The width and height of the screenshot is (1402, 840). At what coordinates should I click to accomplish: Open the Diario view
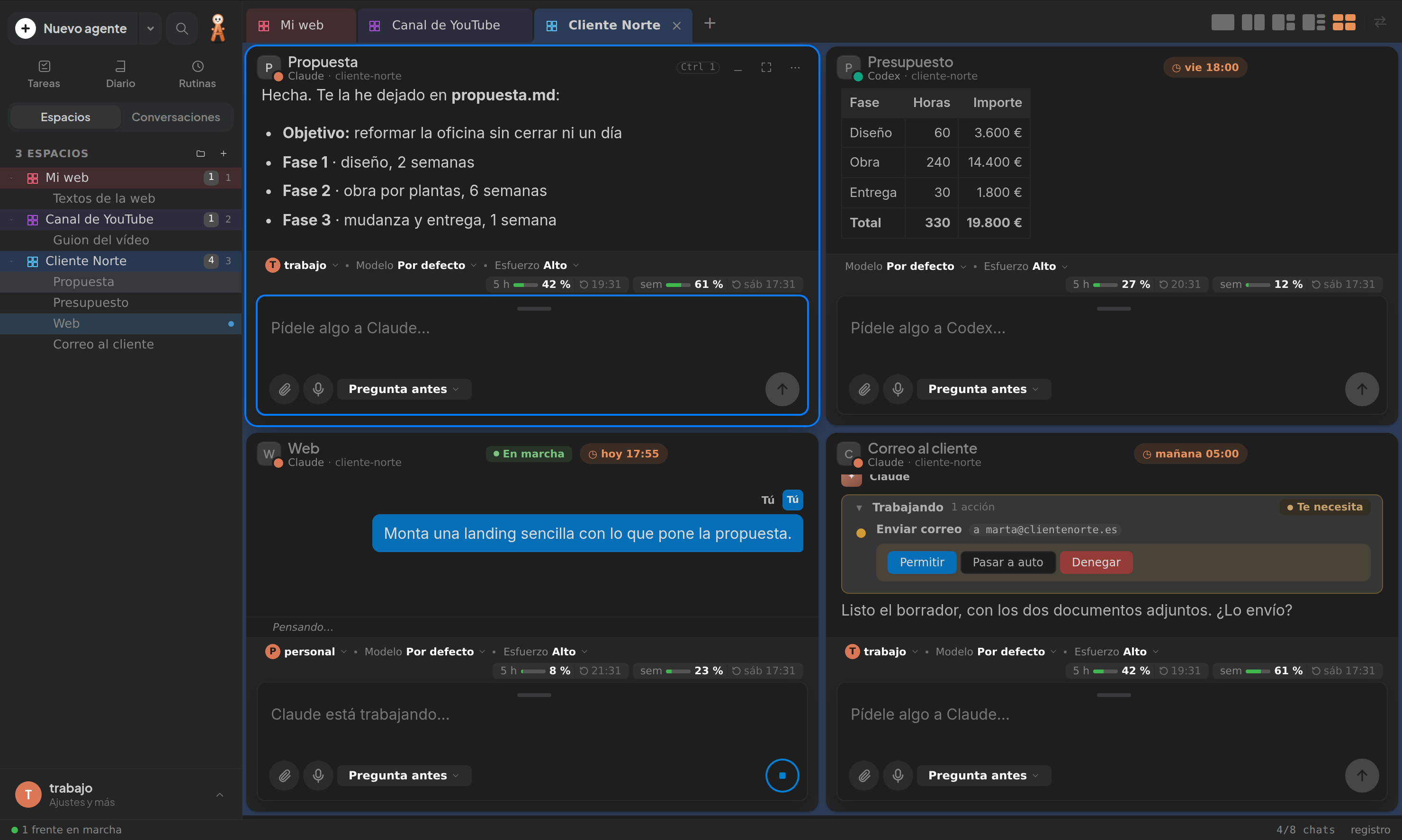(x=121, y=74)
